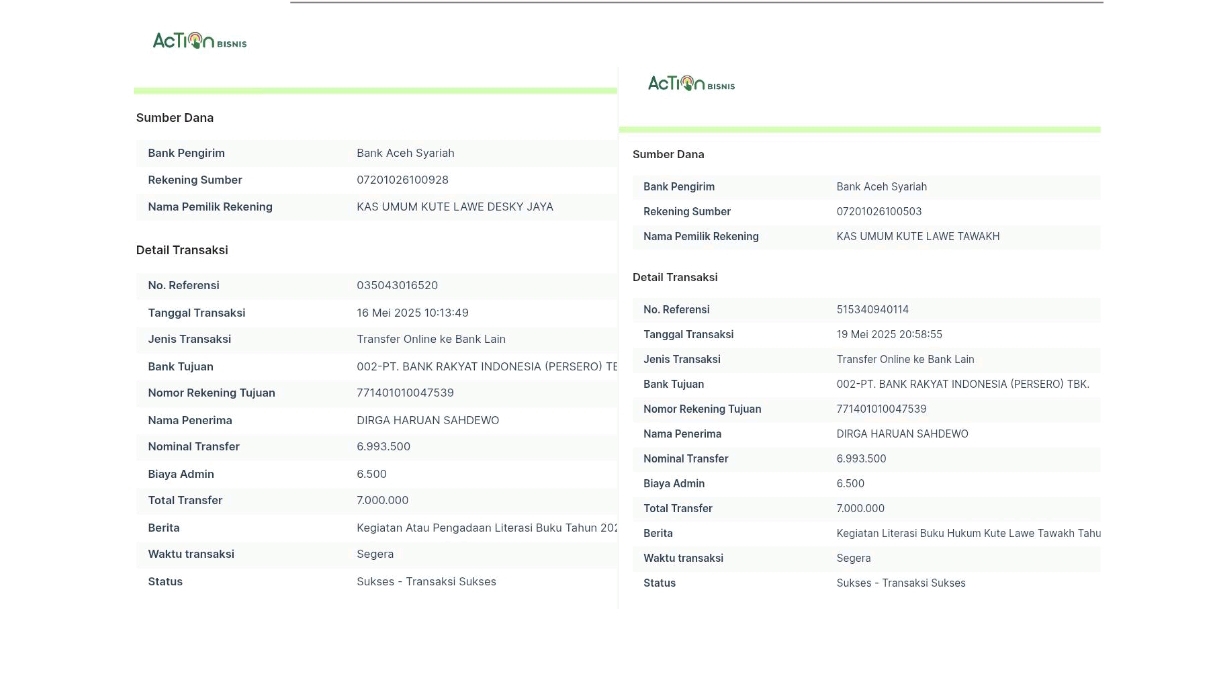Click 'Nama Penerima' label in the 16 Mei receipt
Screen dimensions: 1220x689
tap(190, 421)
